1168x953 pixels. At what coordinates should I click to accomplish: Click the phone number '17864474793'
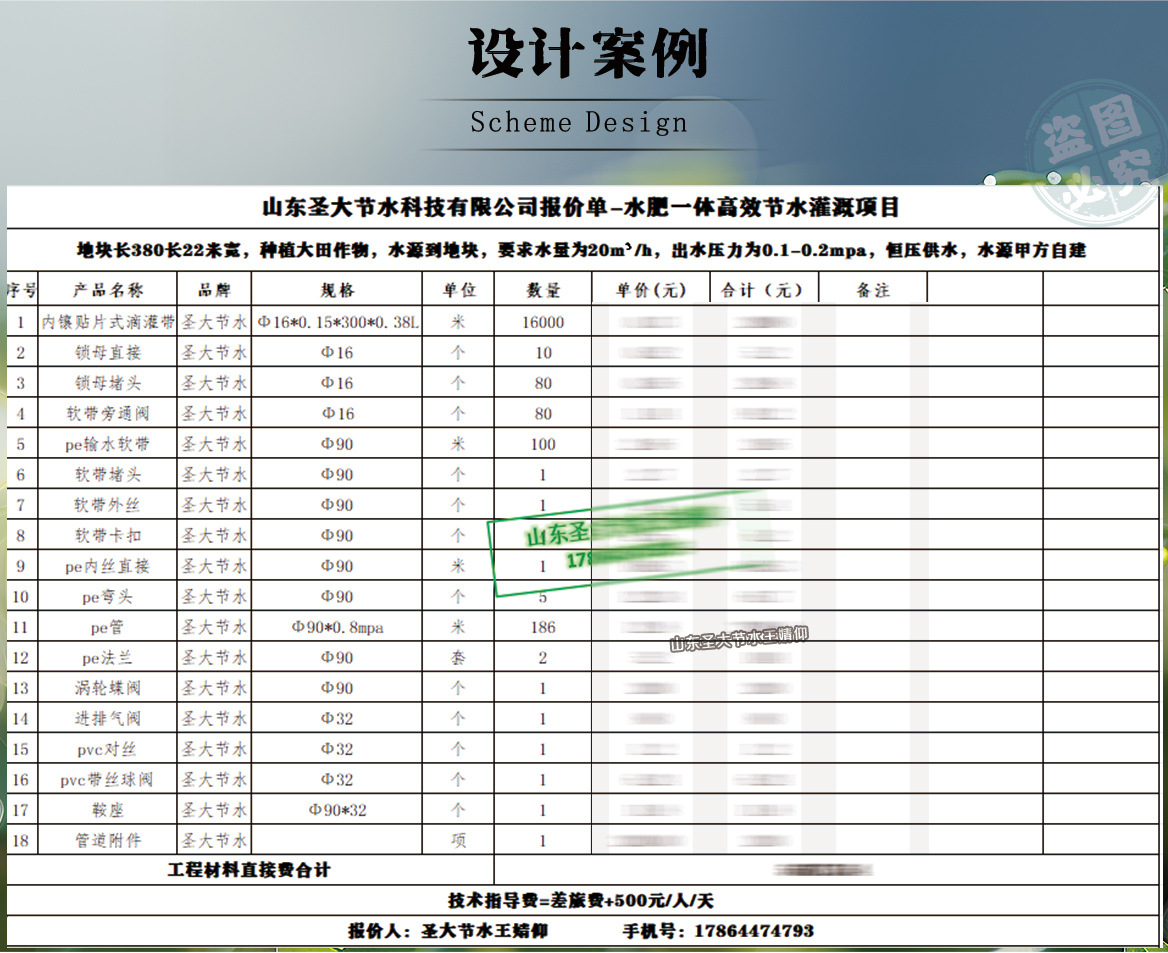754,931
